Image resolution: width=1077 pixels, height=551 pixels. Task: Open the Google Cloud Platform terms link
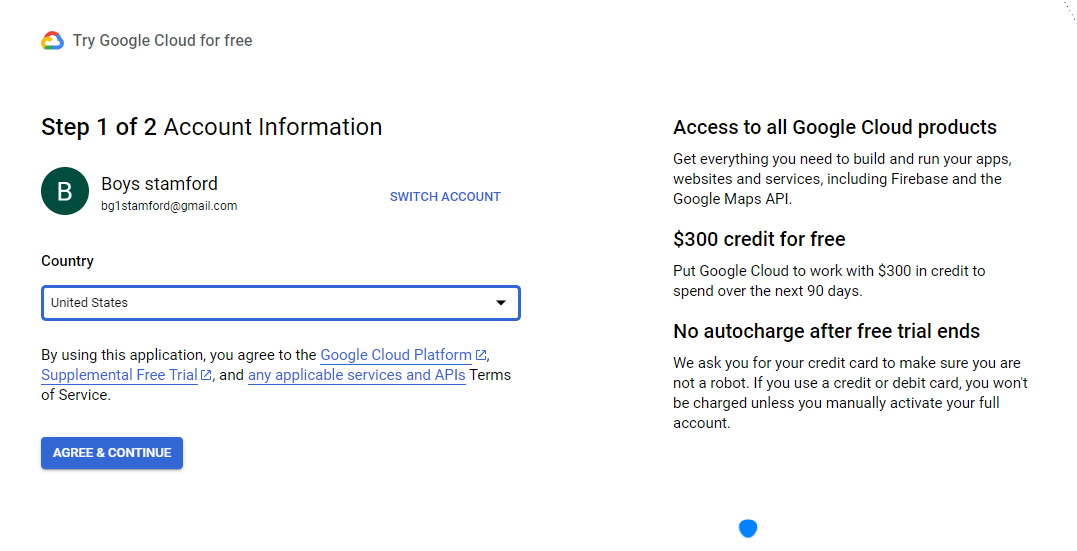point(396,355)
